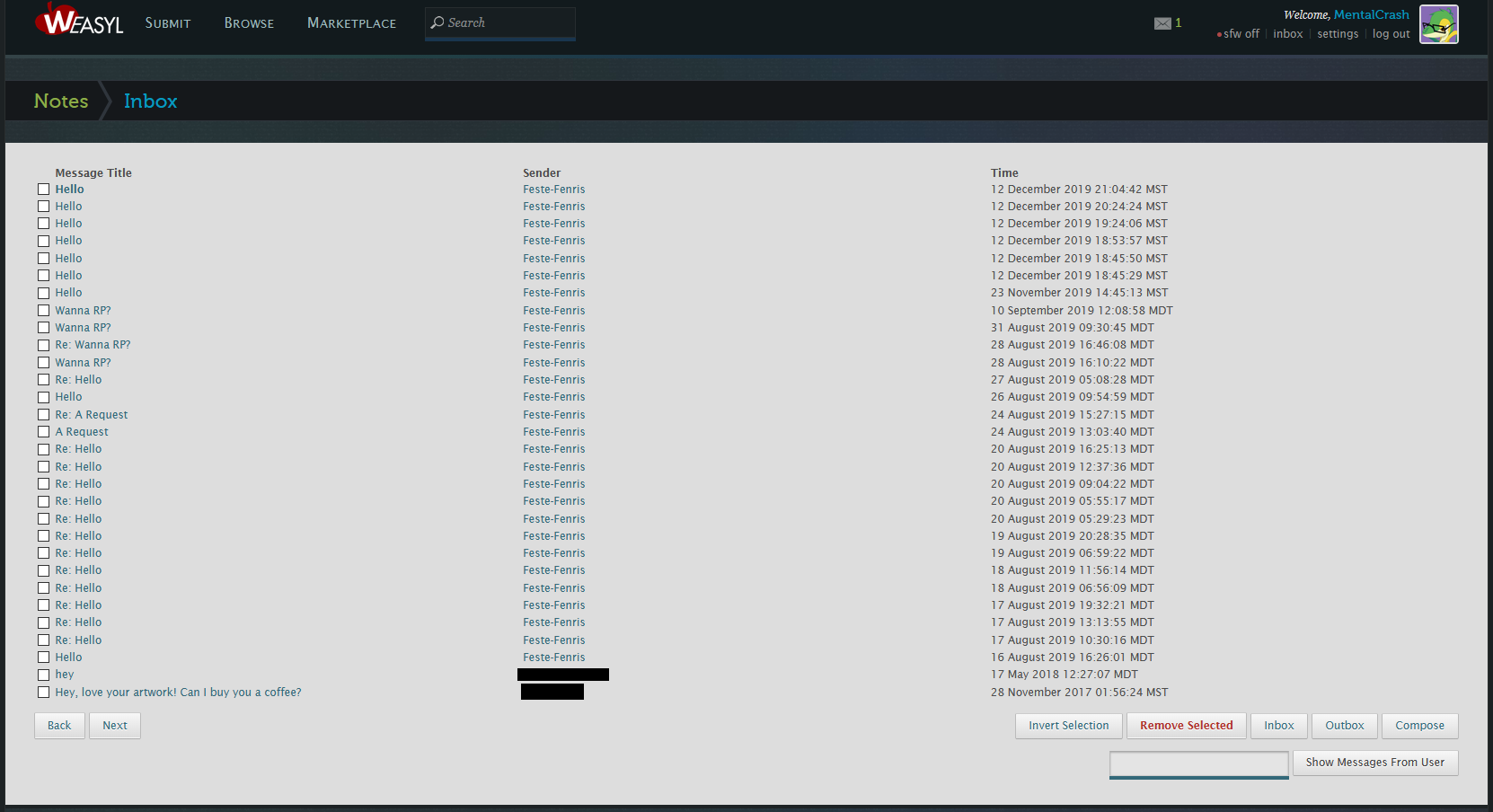This screenshot has width=1493, height=812.
Task: Open Wanna RP? from 31 August 2019
Action: coord(83,328)
